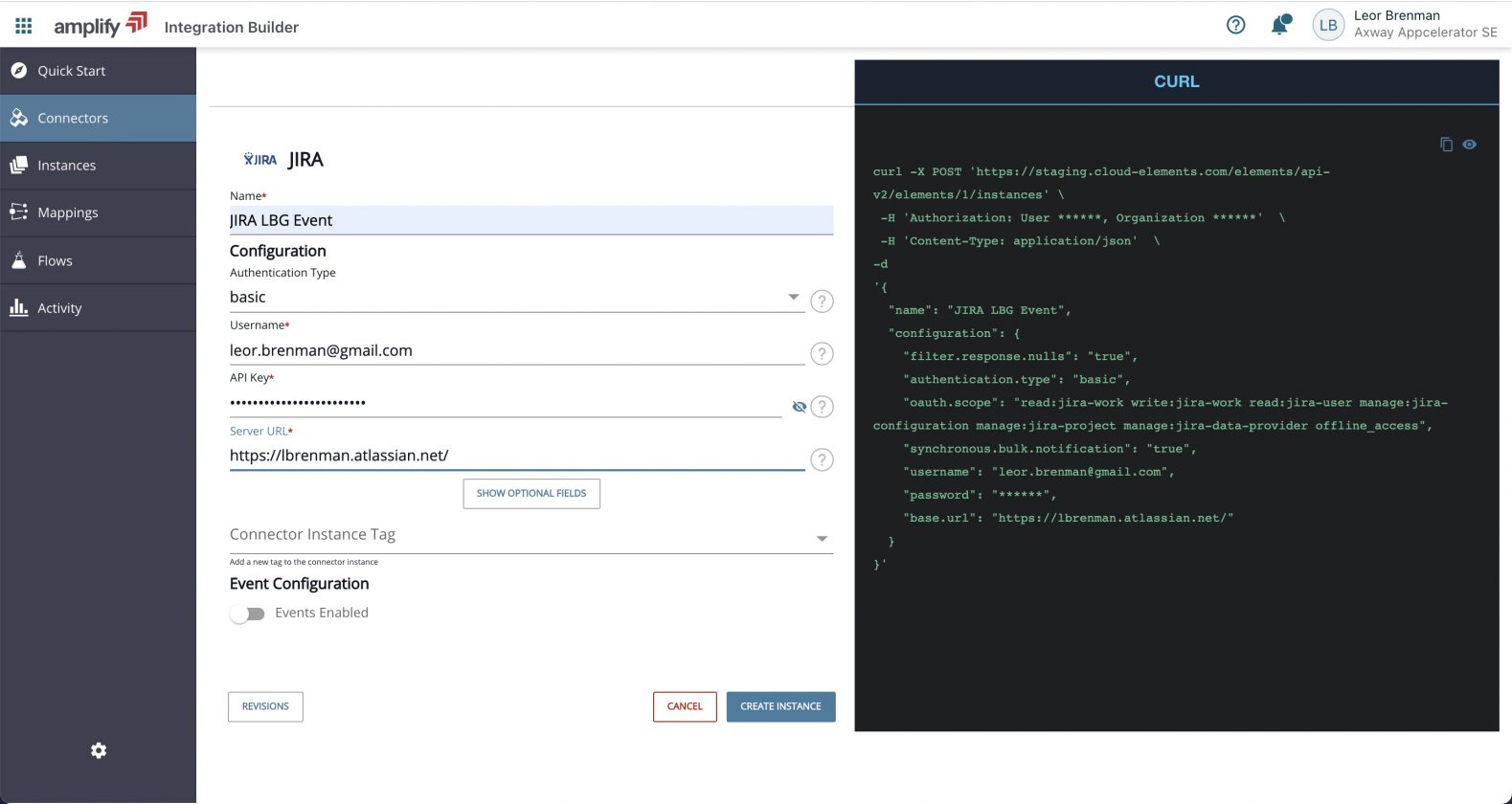Open the Connector Instance Tag dropdown
1512x804 pixels.
coord(821,539)
